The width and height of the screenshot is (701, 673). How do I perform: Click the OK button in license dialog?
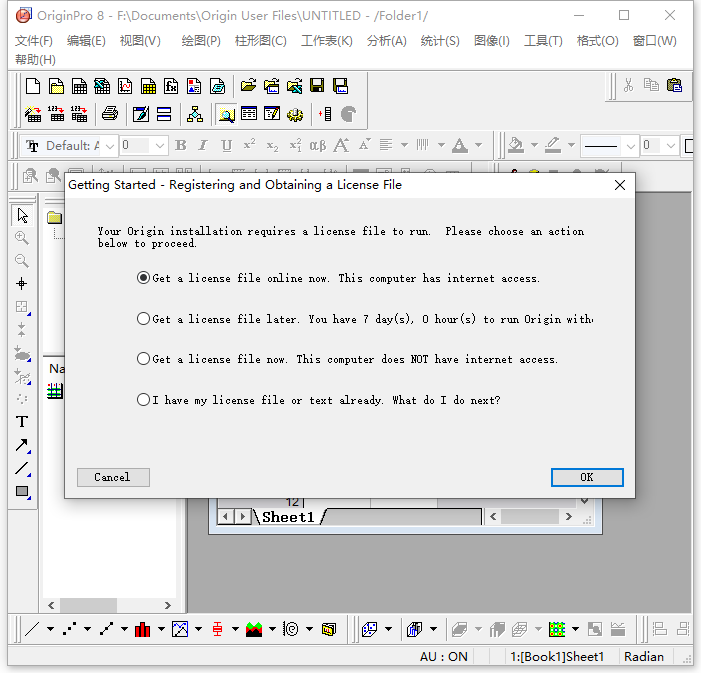587,477
